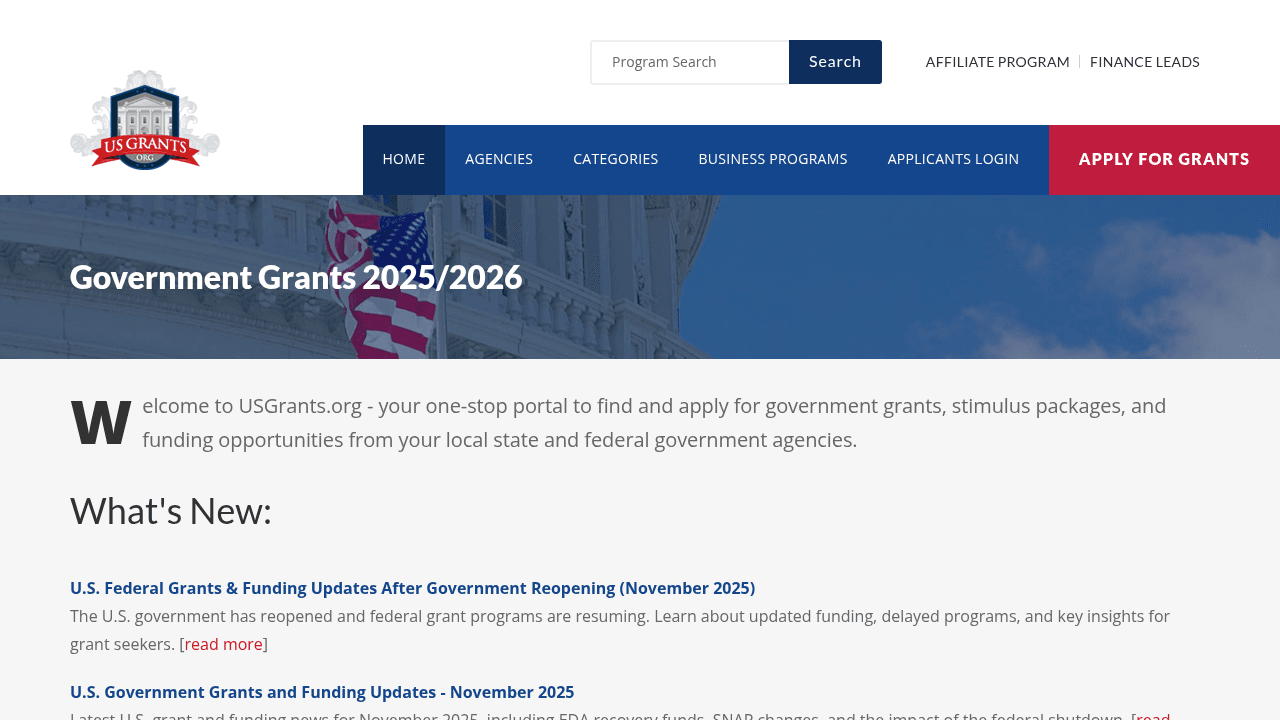
Task: Click the Government Grants 2025/2026 banner heading
Action: (296, 277)
